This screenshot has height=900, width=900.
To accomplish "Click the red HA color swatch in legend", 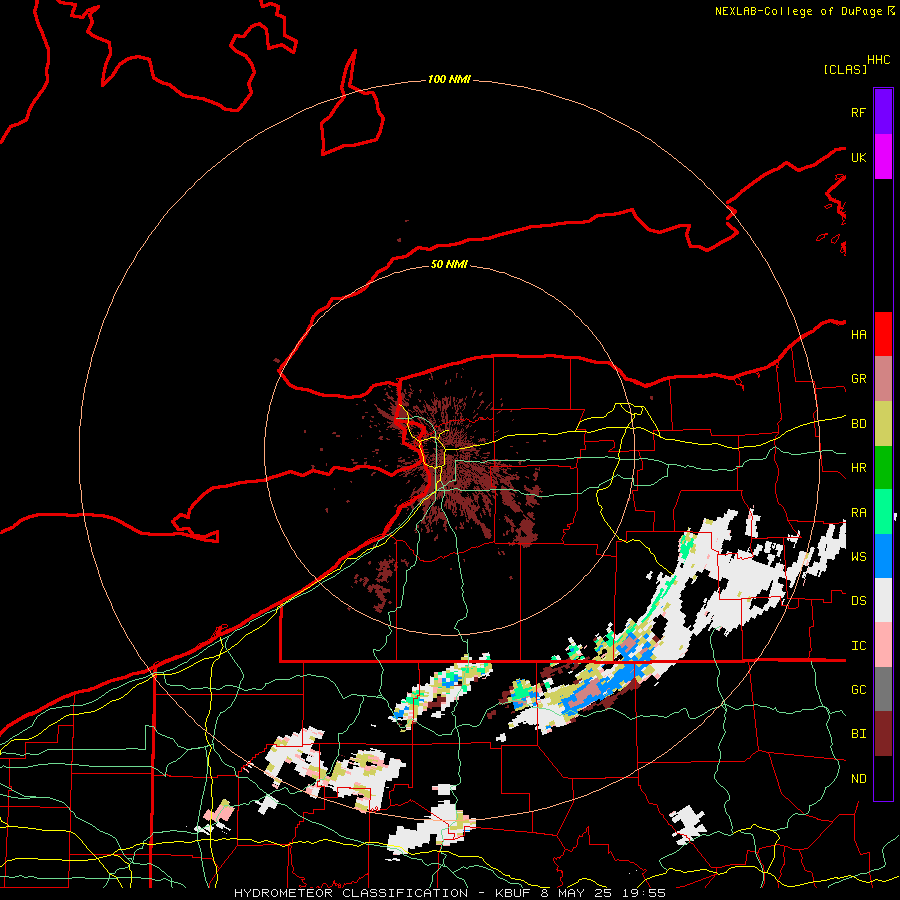I will 883,334.
